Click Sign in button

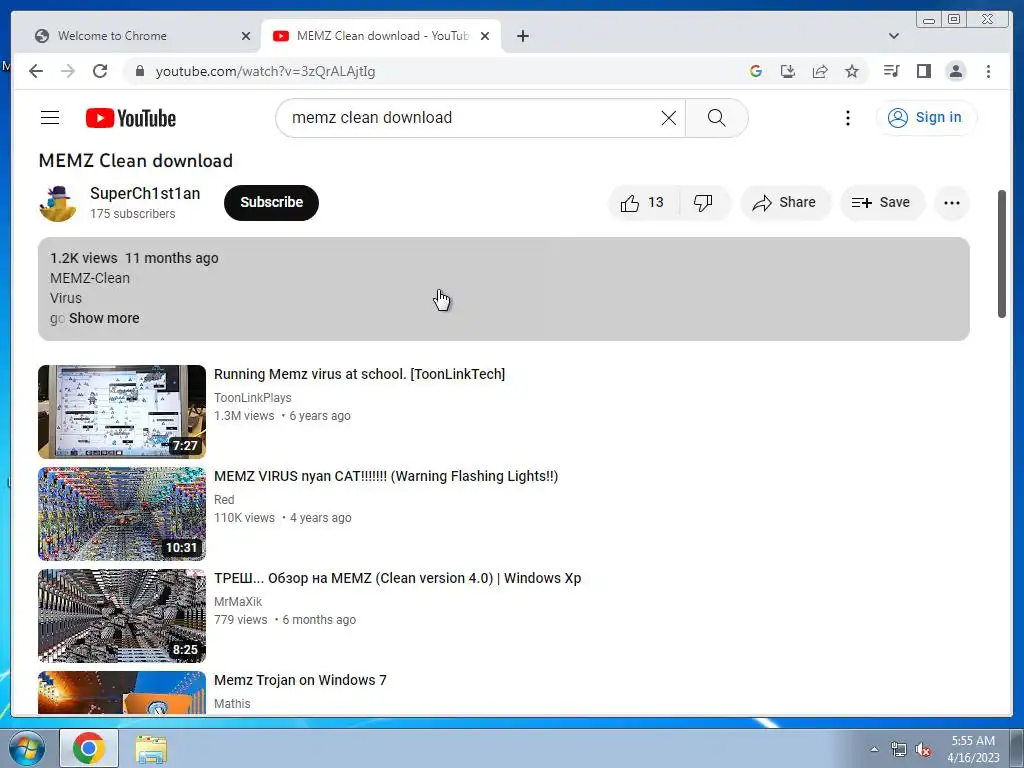point(926,118)
